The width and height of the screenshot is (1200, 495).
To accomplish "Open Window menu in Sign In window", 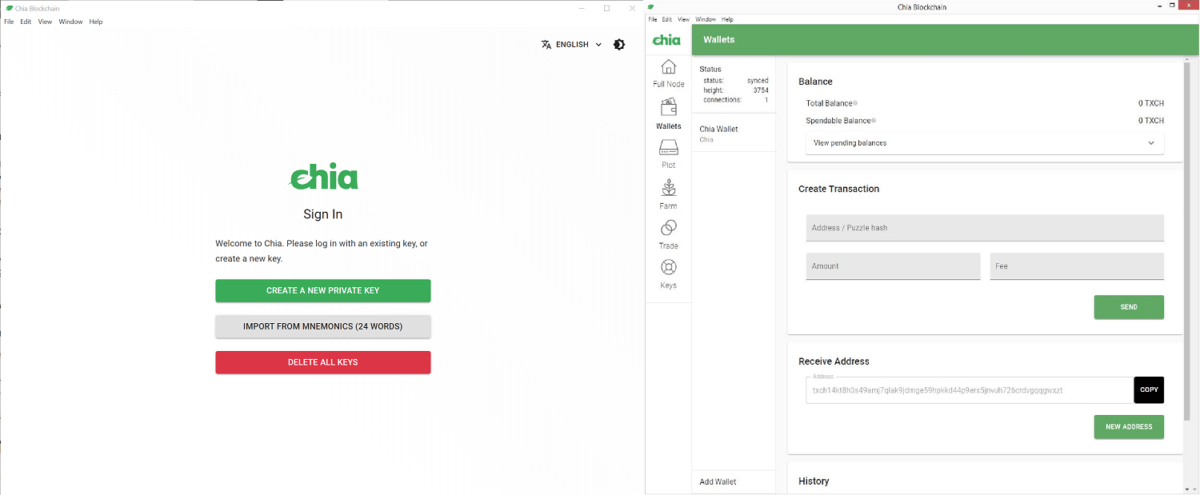I will click(71, 21).
